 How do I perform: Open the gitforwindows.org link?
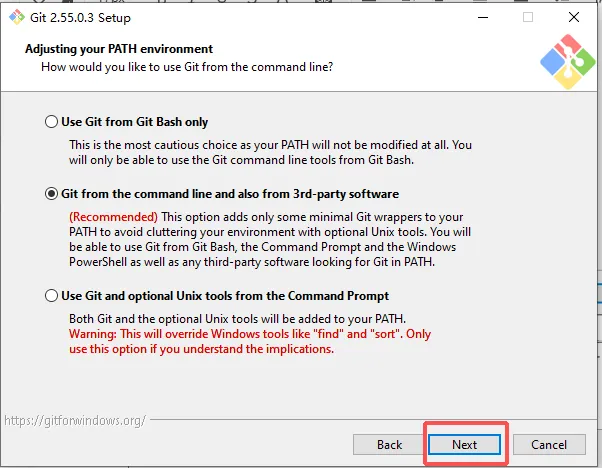point(75,421)
